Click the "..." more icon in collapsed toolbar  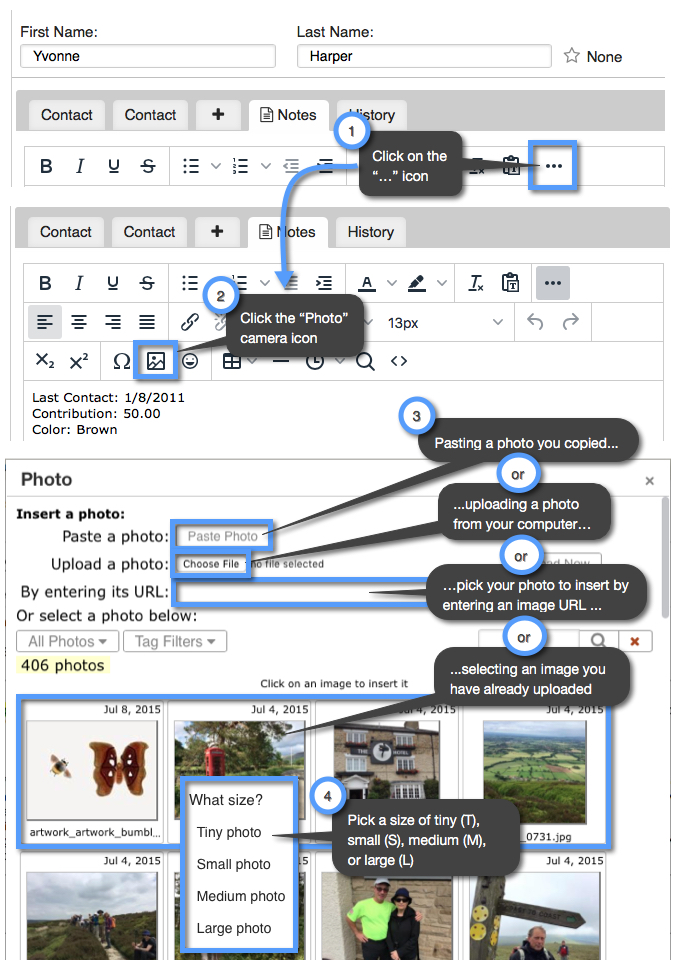(554, 166)
